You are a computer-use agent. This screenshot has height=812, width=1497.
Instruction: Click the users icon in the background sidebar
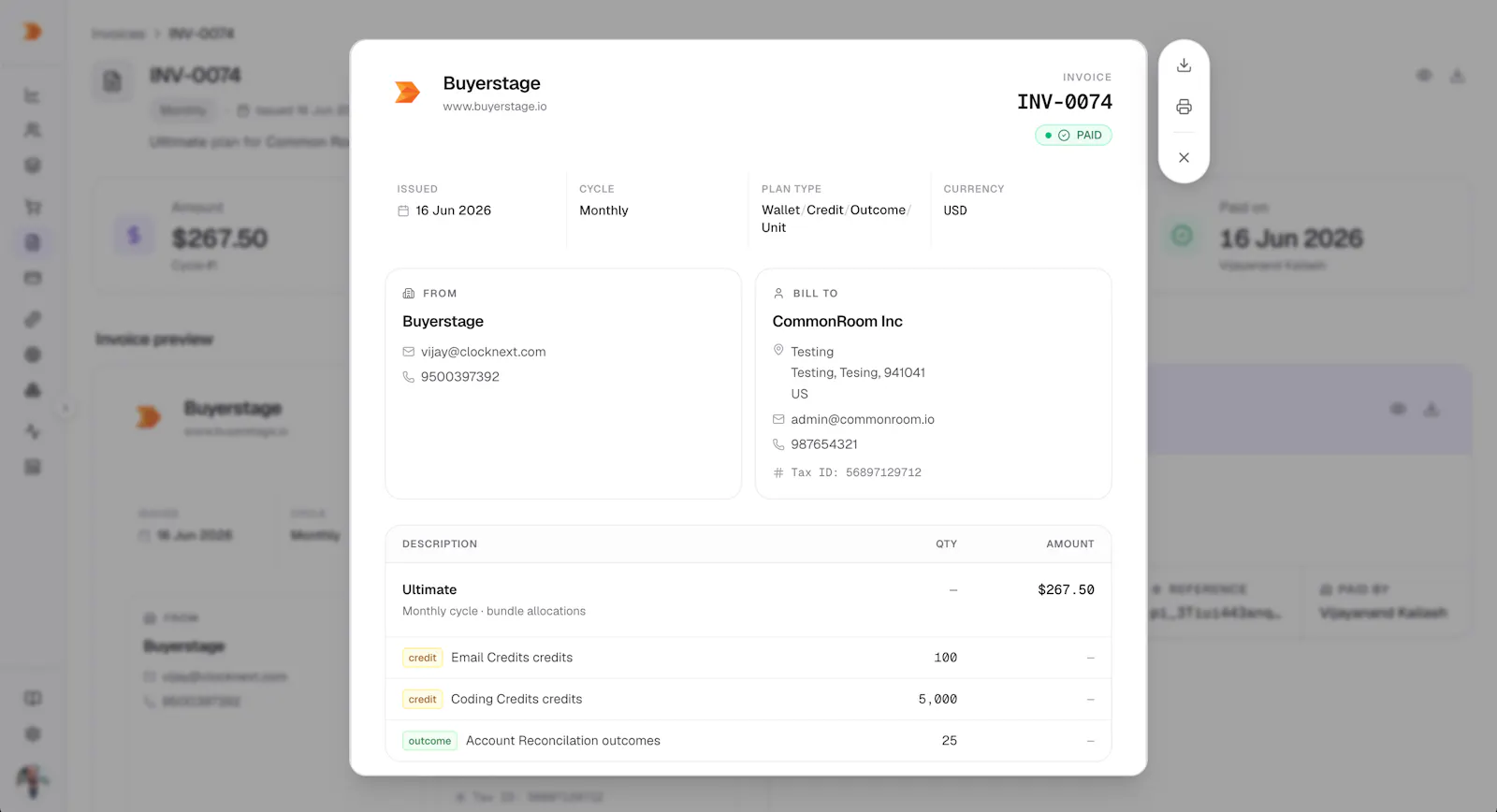[33, 130]
